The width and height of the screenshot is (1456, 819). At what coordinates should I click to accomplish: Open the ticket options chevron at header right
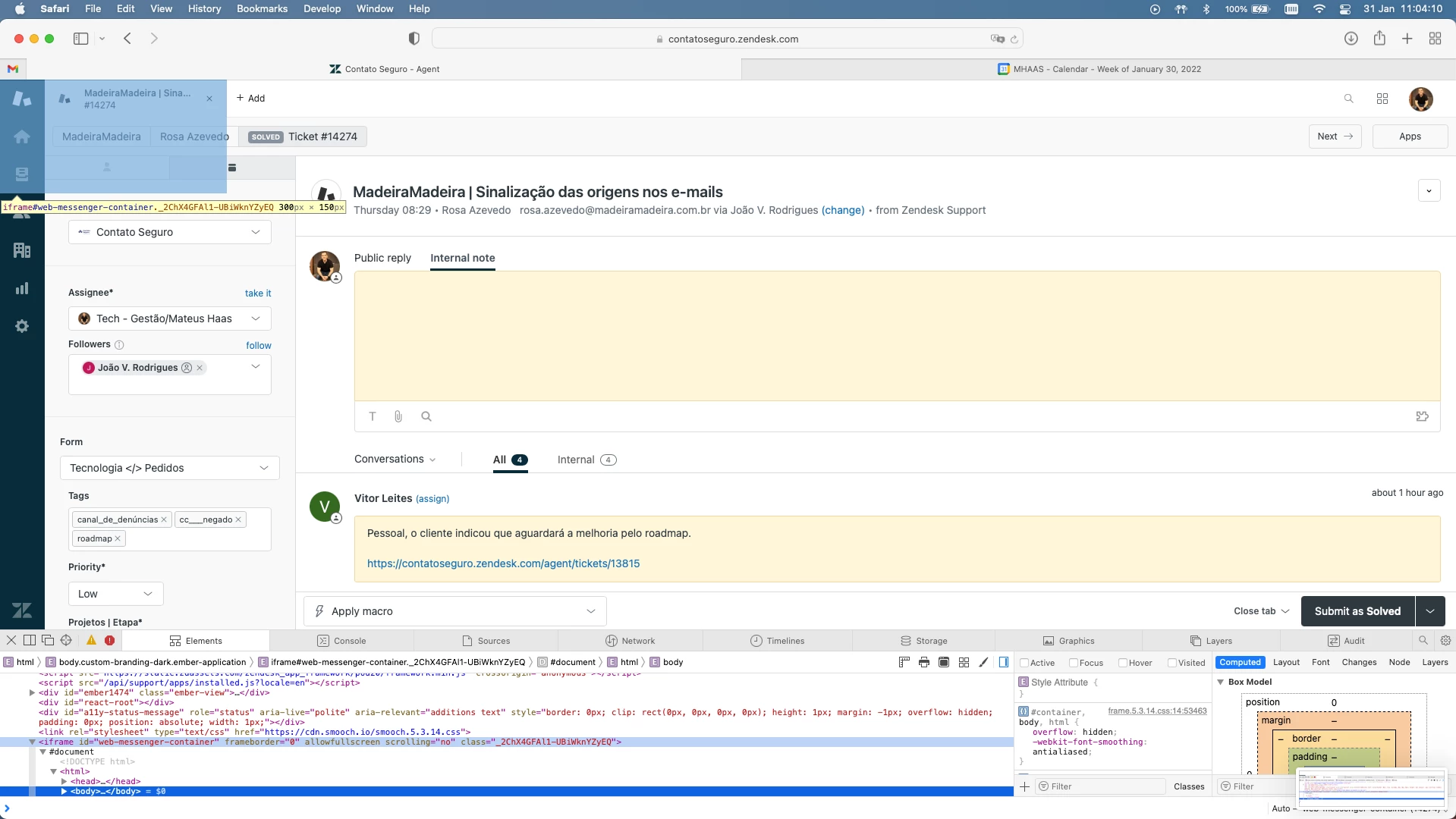click(1429, 191)
